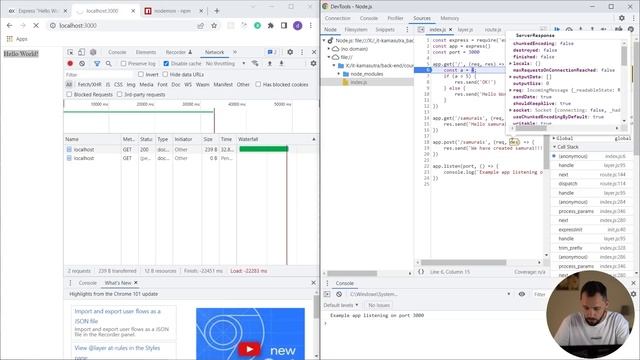Open browser DevTools settings gear
Viewport: 640px width, 360px height.
coord(290,52)
